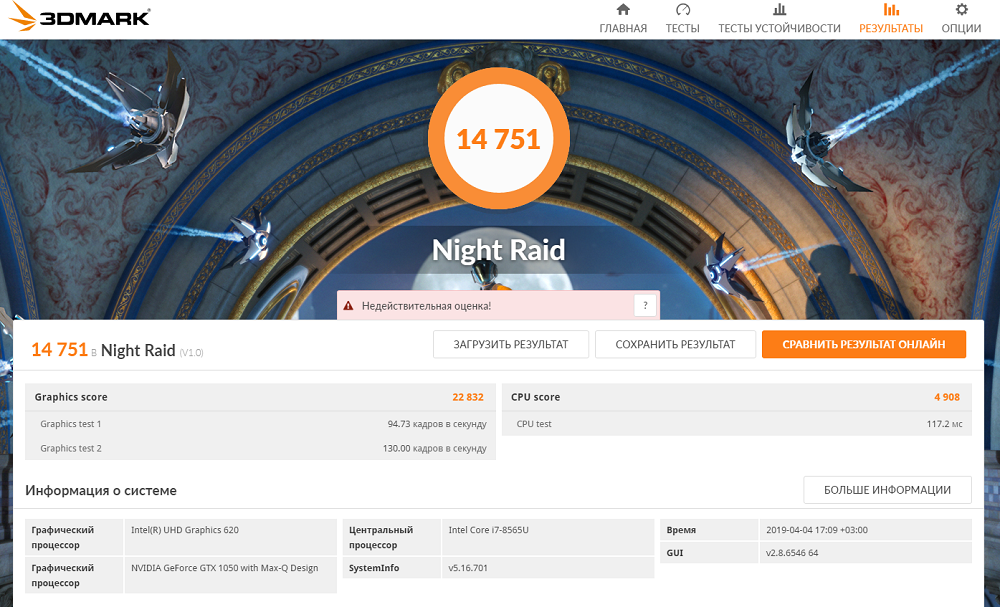Click the GUI label
Image resolution: width=1000 pixels, height=607 pixels.
coord(675,553)
